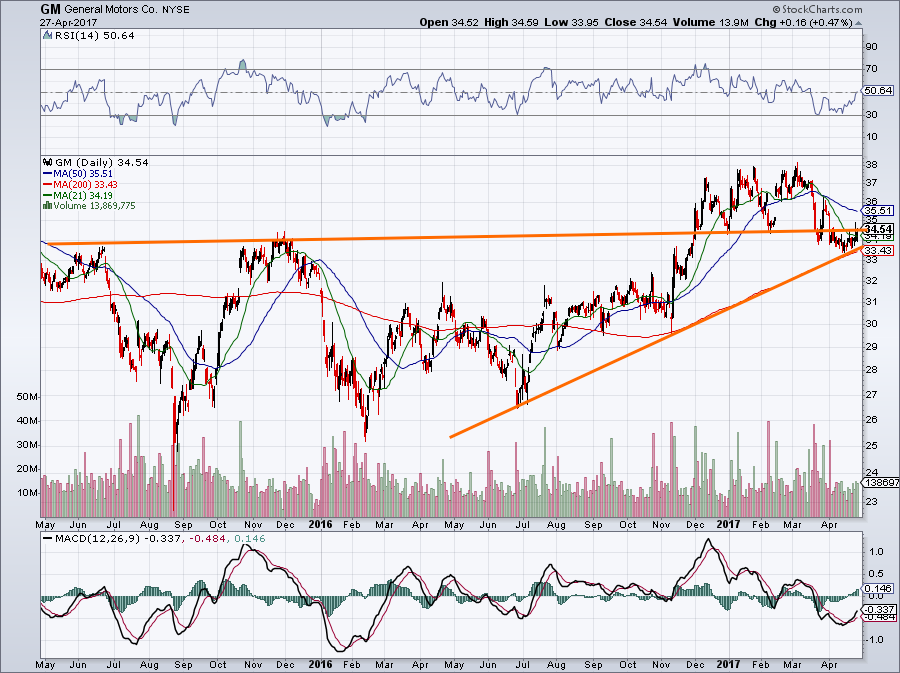Click the Open 34.52 value
The width and height of the screenshot is (900, 673).
coord(449,22)
